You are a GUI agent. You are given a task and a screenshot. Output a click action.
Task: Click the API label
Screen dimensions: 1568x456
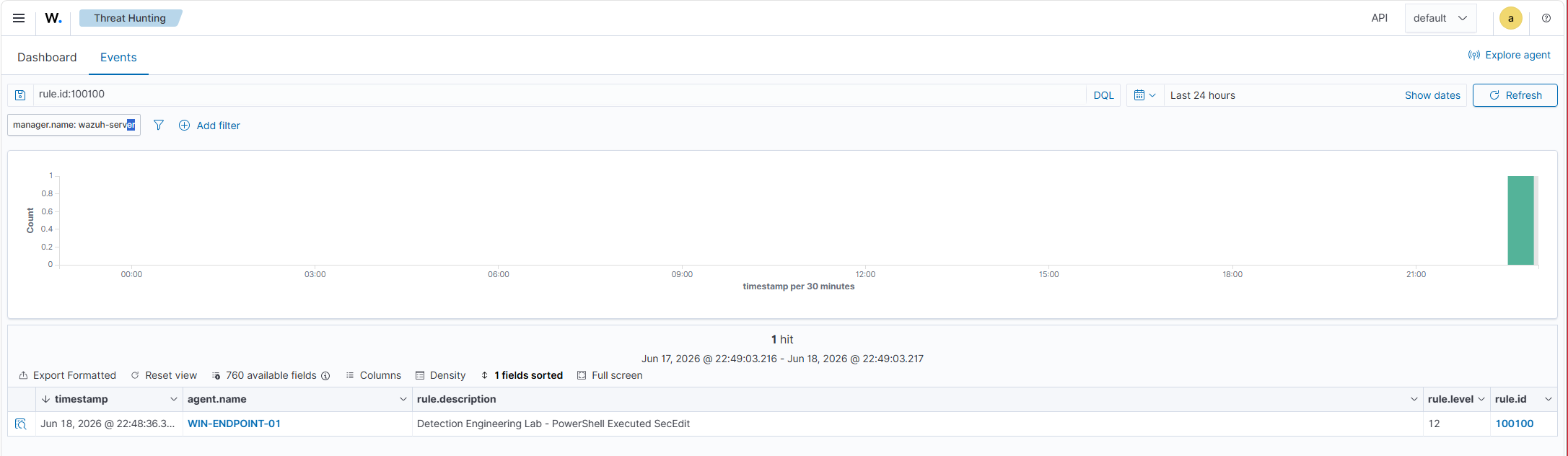(1379, 18)
